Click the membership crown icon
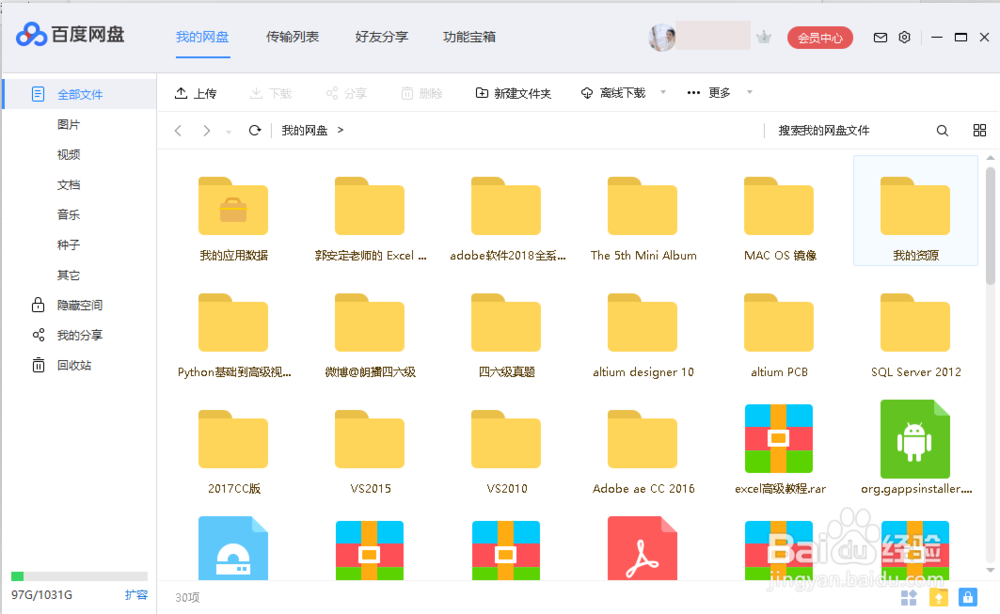The image size is (1000, 614). (x=763, y=37)
